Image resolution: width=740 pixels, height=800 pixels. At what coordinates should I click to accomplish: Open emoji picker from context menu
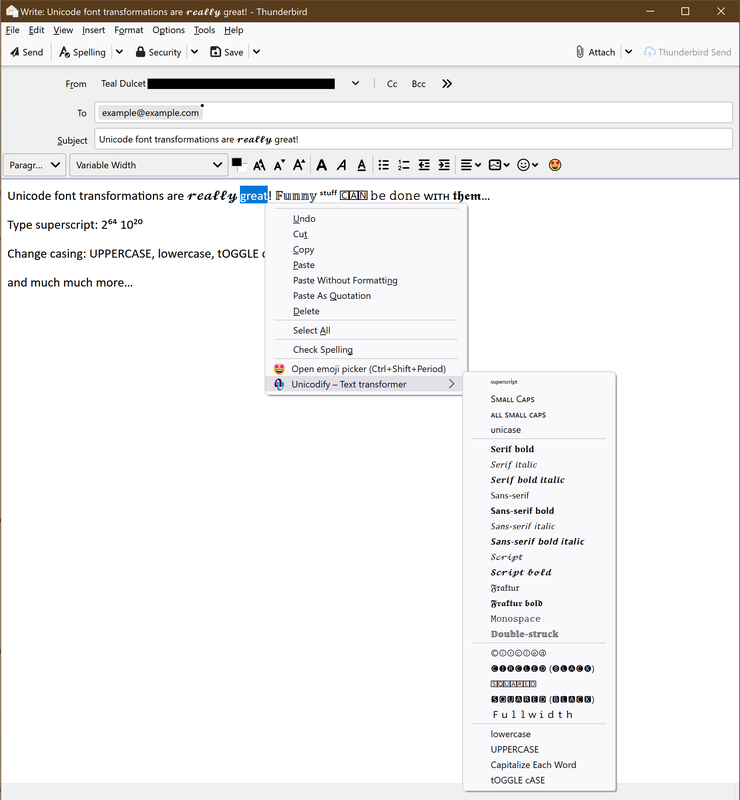tap(366, 368)
